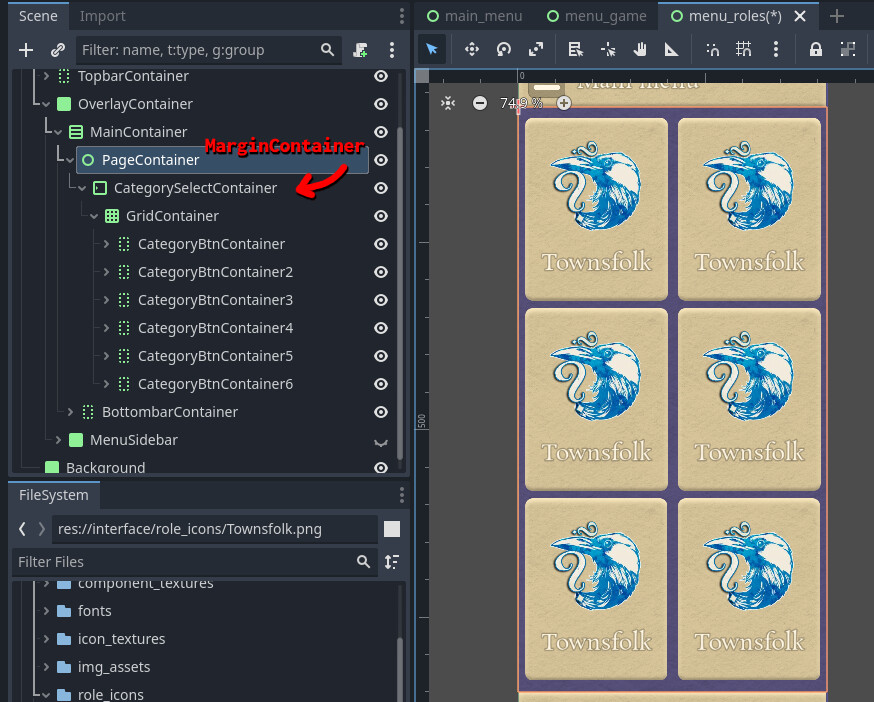874x702 pixels.
Task: Open snapping options three-dot menu
Action: pos(775,49)
